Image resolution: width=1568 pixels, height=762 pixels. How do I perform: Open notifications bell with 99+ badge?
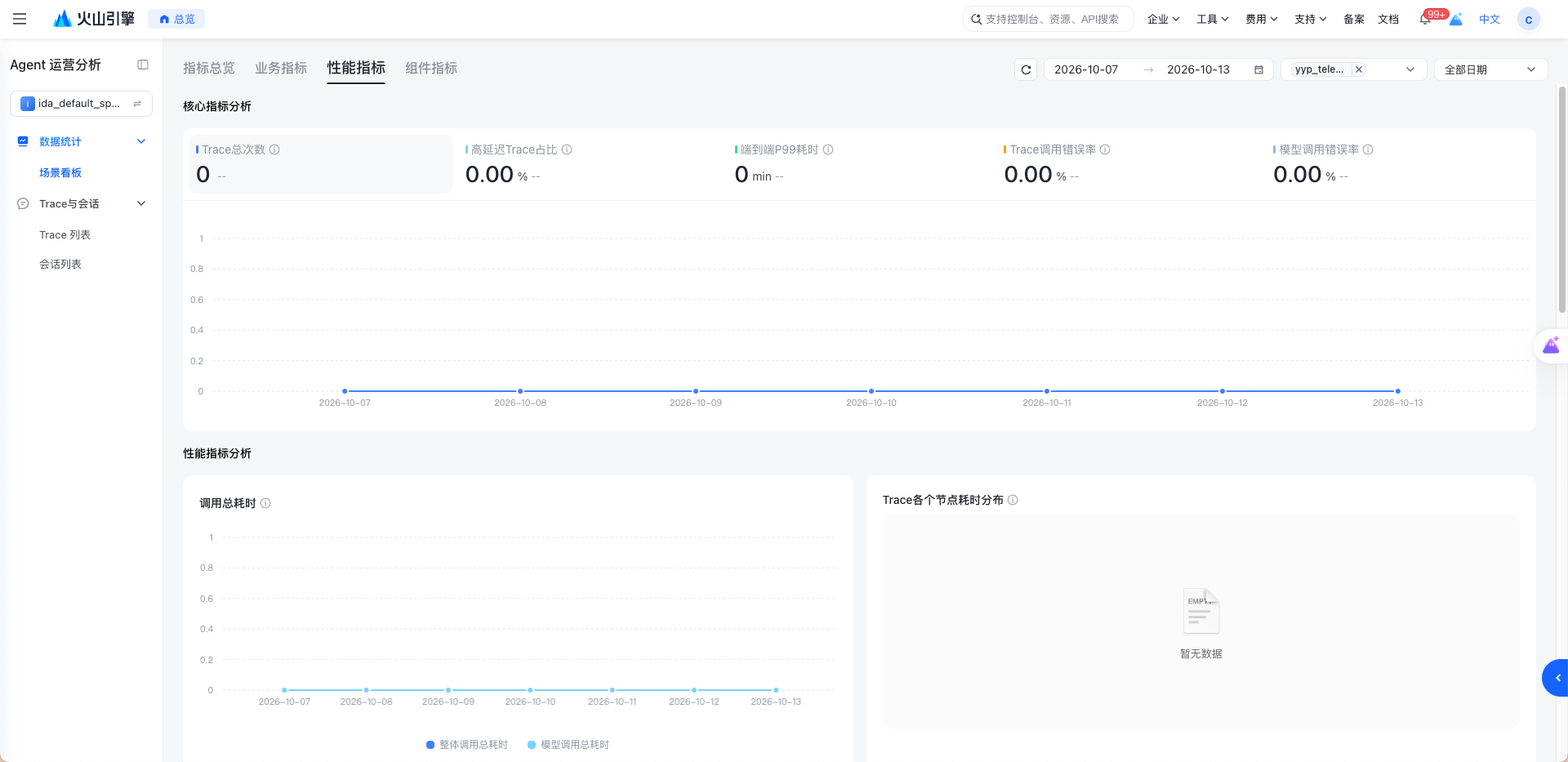(x=1426, y=19)
